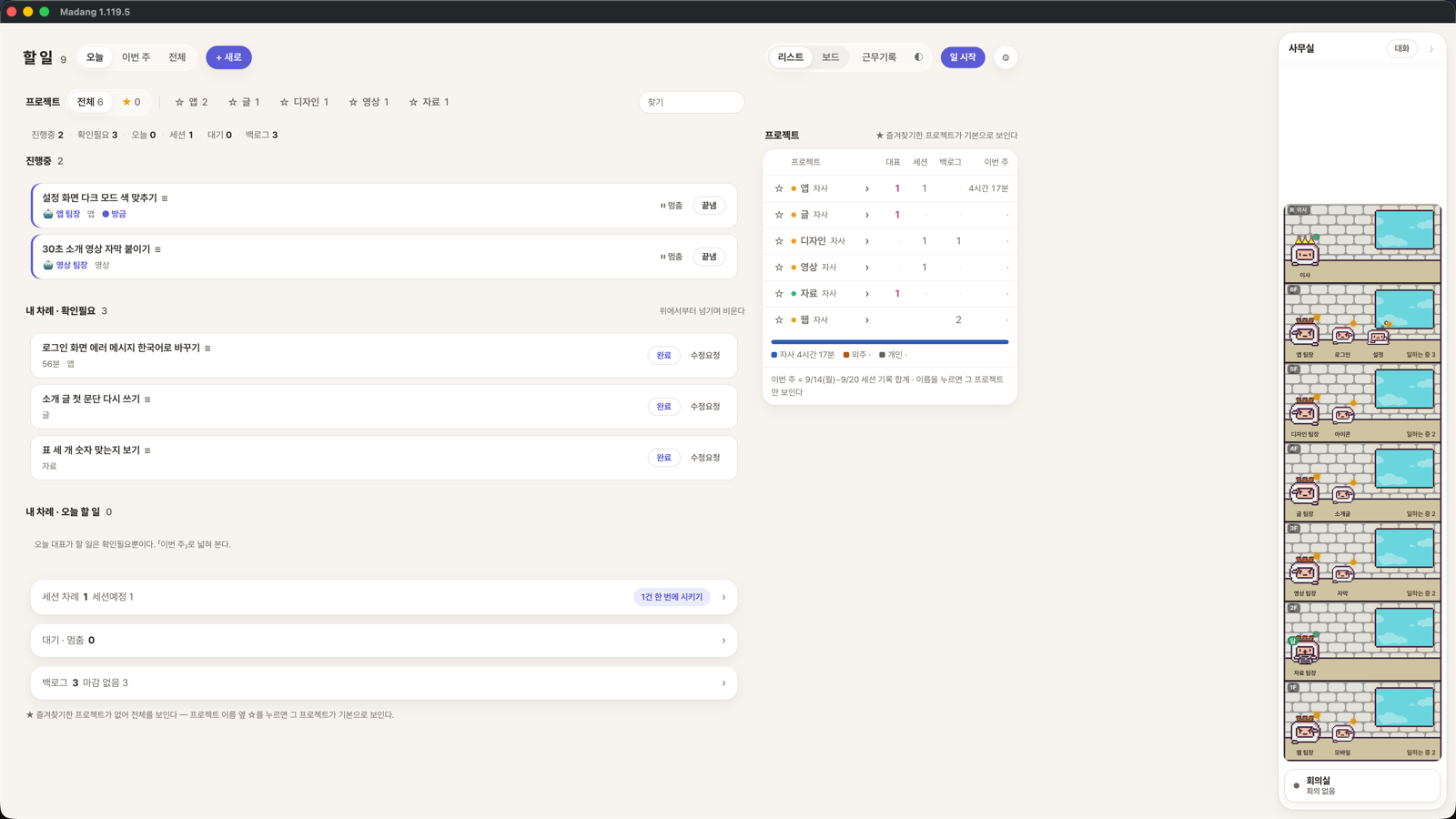Click the 찾기 search field
This screenshot has height=819, width=1456.
[x=692, y=102]
